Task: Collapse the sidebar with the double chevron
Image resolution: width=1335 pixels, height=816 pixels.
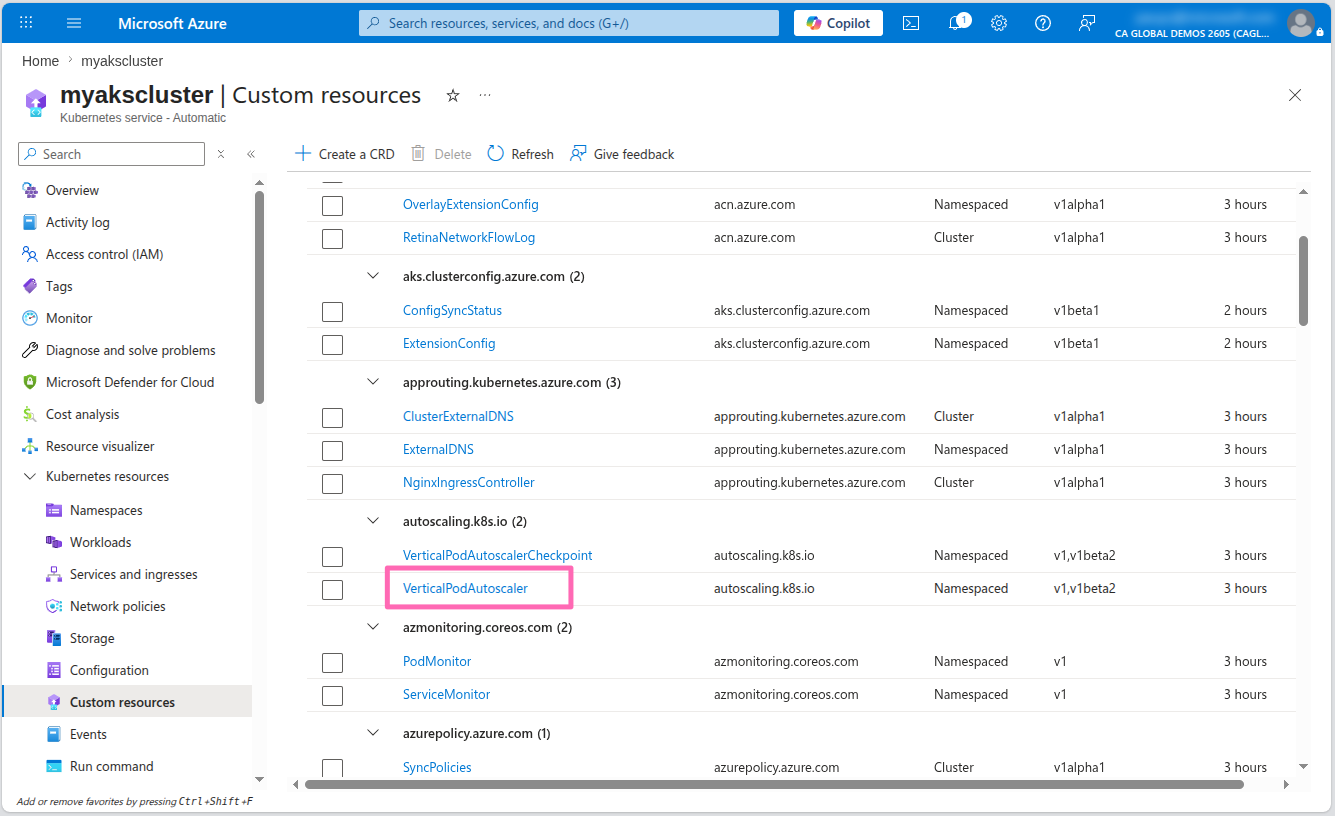Action: [251, 154]
